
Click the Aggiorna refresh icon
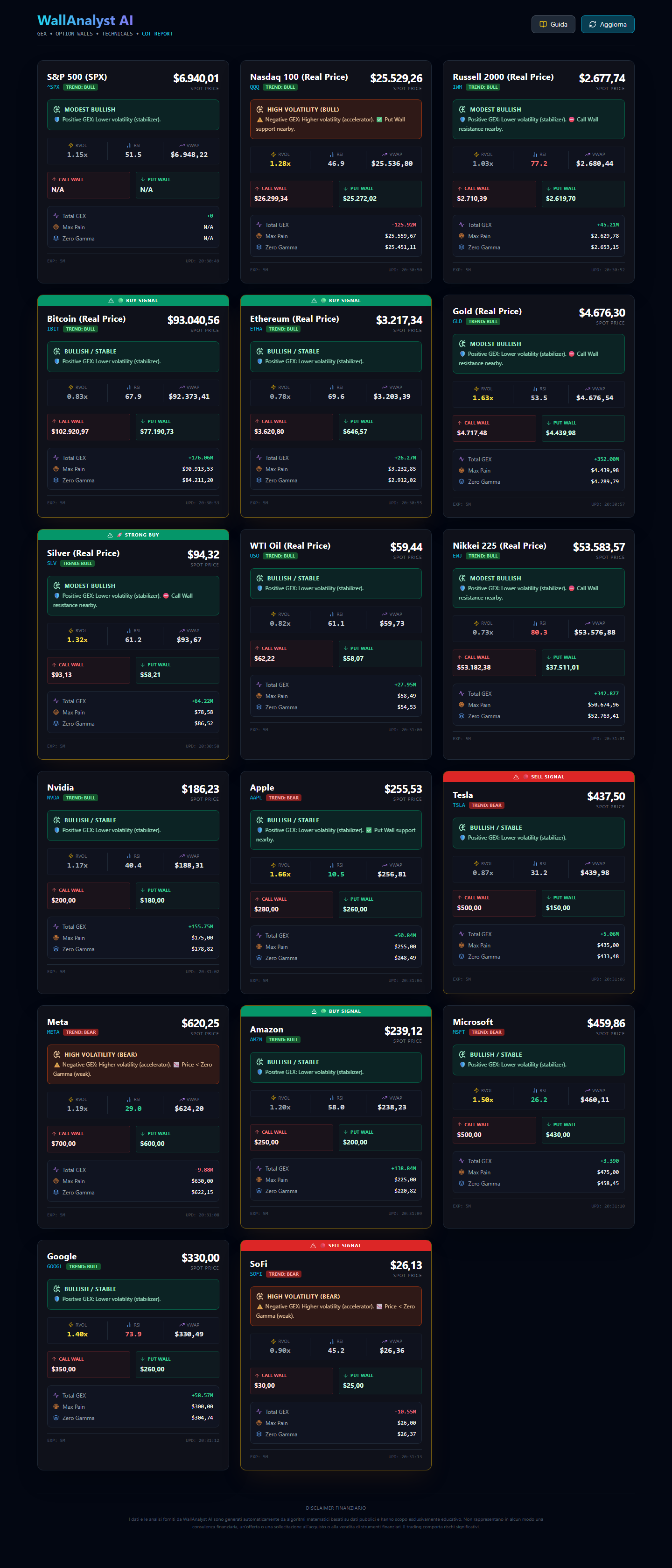tap(592, 24)
